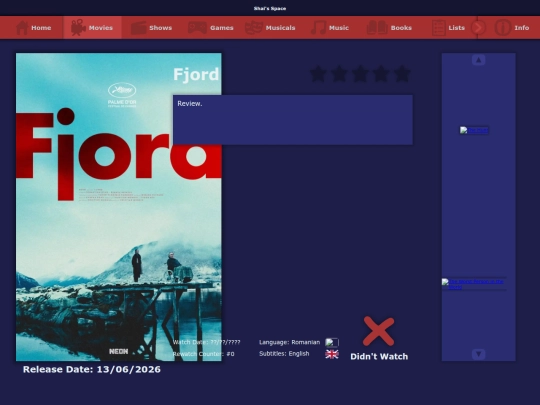Open the Movies section
Screen dimensions: 540x405
[92, 28]
